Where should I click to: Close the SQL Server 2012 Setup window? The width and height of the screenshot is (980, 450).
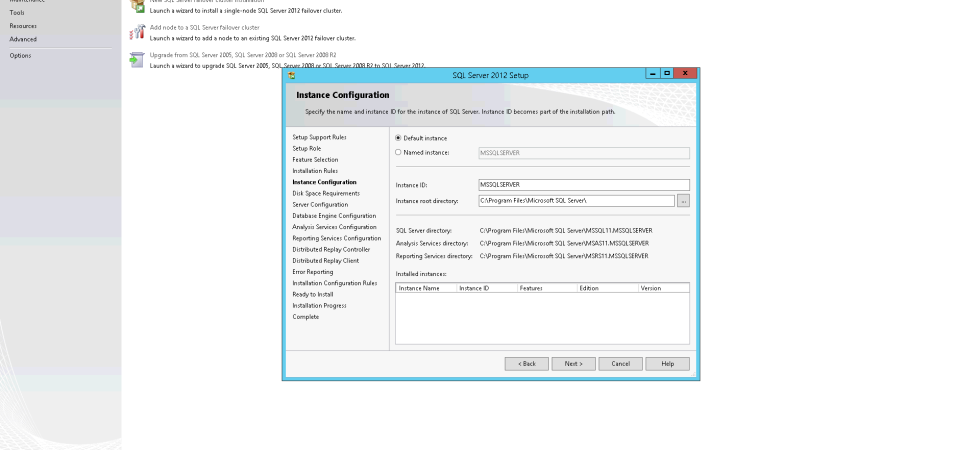[x=685, y=74]
